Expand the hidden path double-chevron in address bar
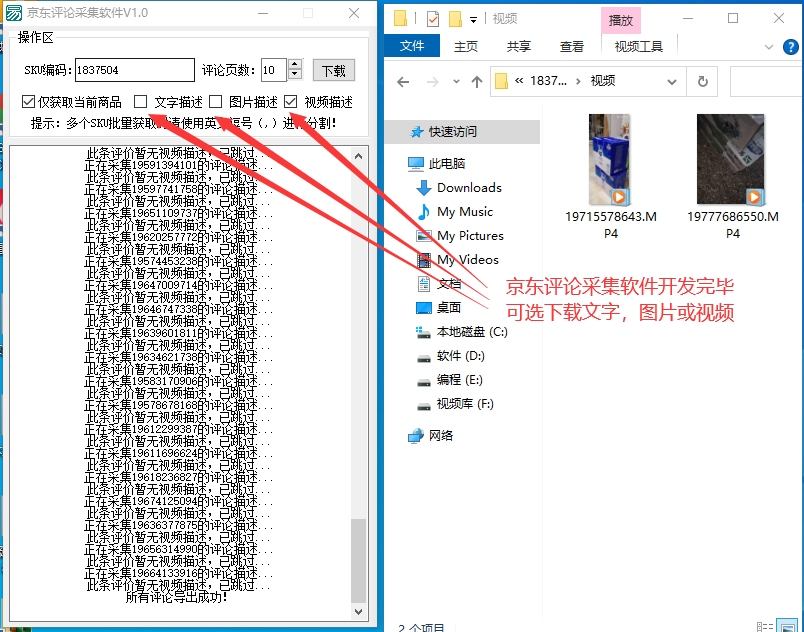Image resolution: width=804 pixels, height=632 pixels. pyautogui.click(x=519, y=81)
